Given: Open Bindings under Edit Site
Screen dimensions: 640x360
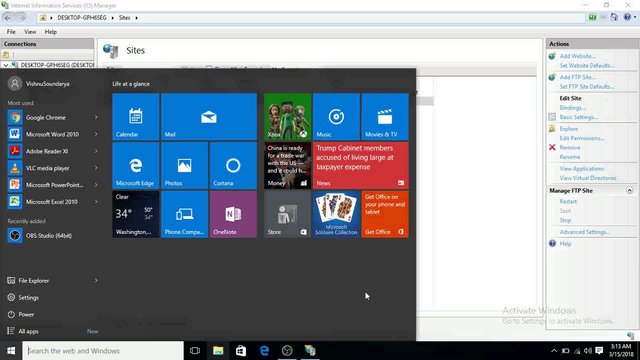Looking at the screenshot, I should [573, 108].
